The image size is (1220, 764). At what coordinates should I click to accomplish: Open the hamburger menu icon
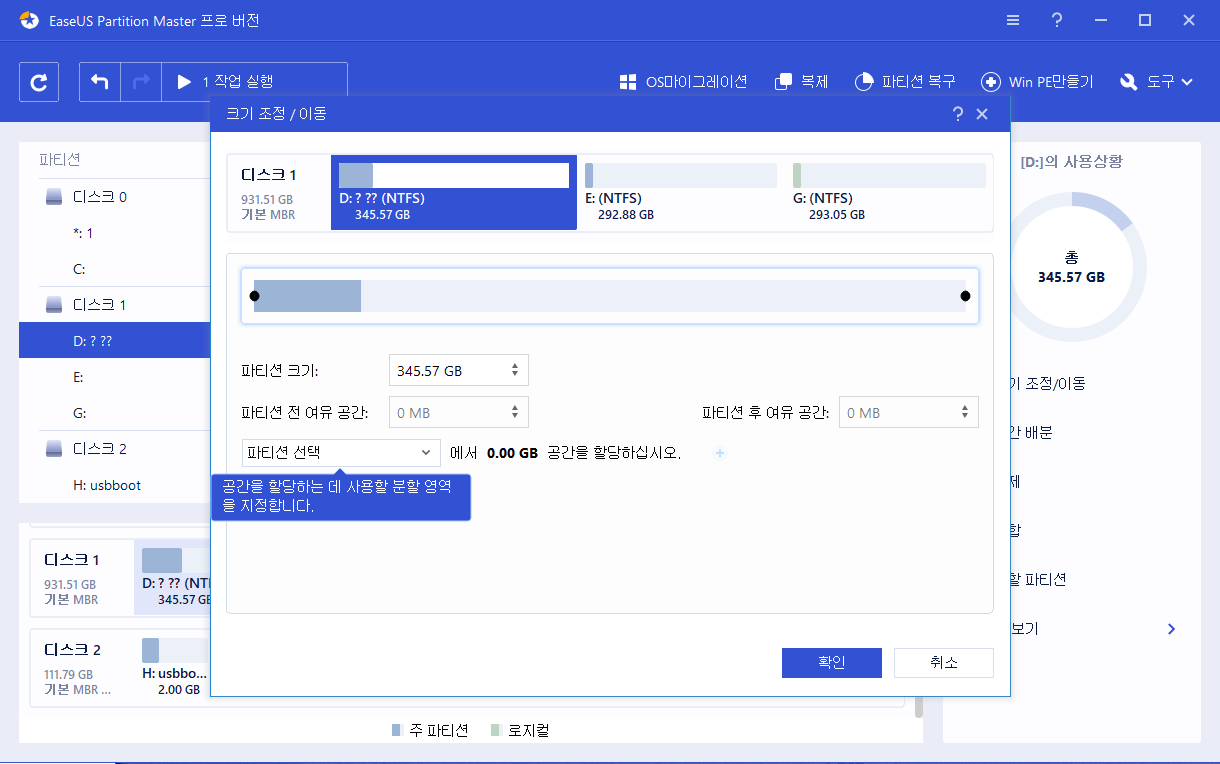click(1012, 20)
